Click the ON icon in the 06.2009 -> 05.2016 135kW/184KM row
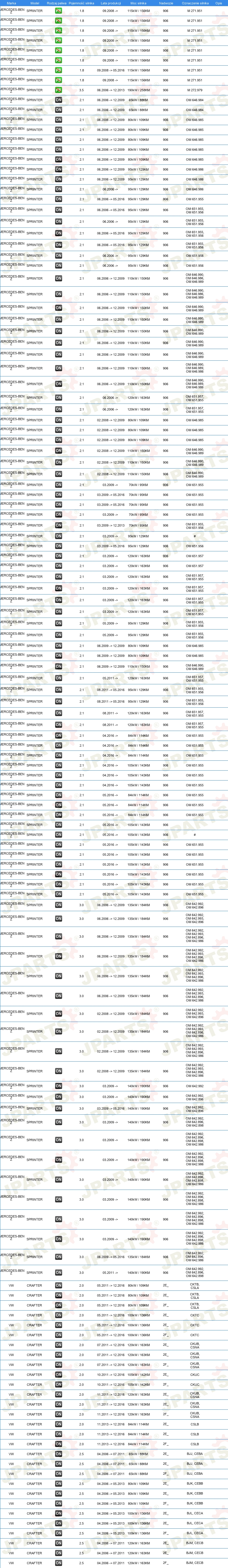The image size is (228, 1568). tap(58, 1257)
